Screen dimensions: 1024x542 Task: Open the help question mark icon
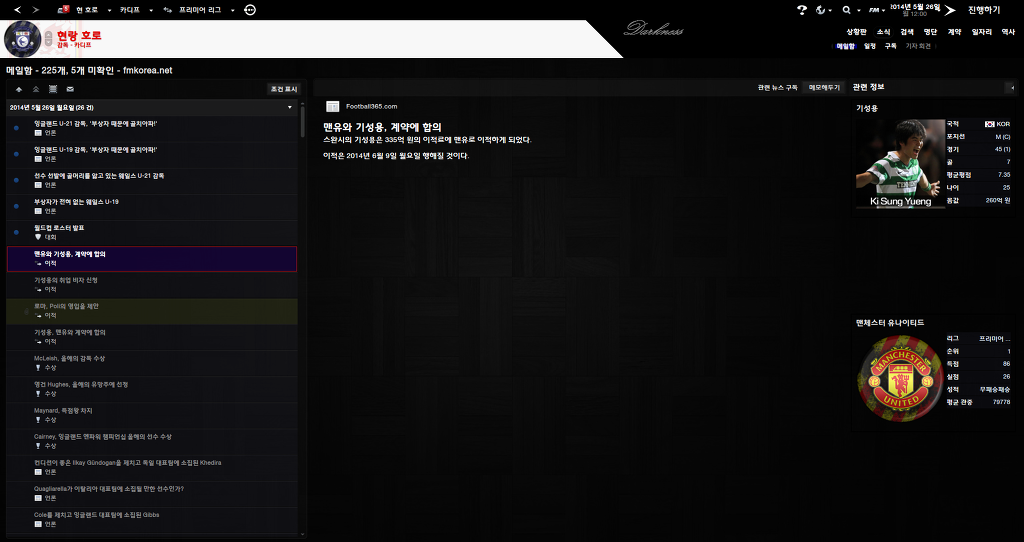802,10
